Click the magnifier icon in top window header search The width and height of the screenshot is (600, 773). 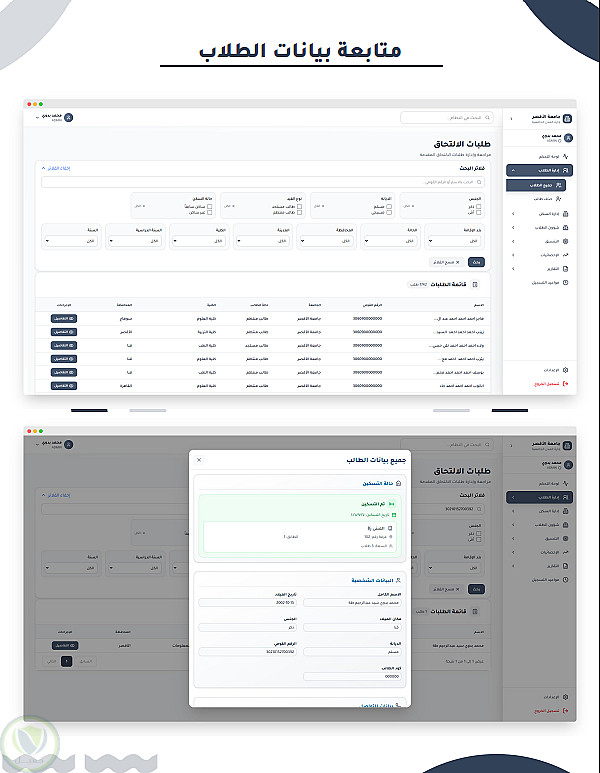click(488, 117)
